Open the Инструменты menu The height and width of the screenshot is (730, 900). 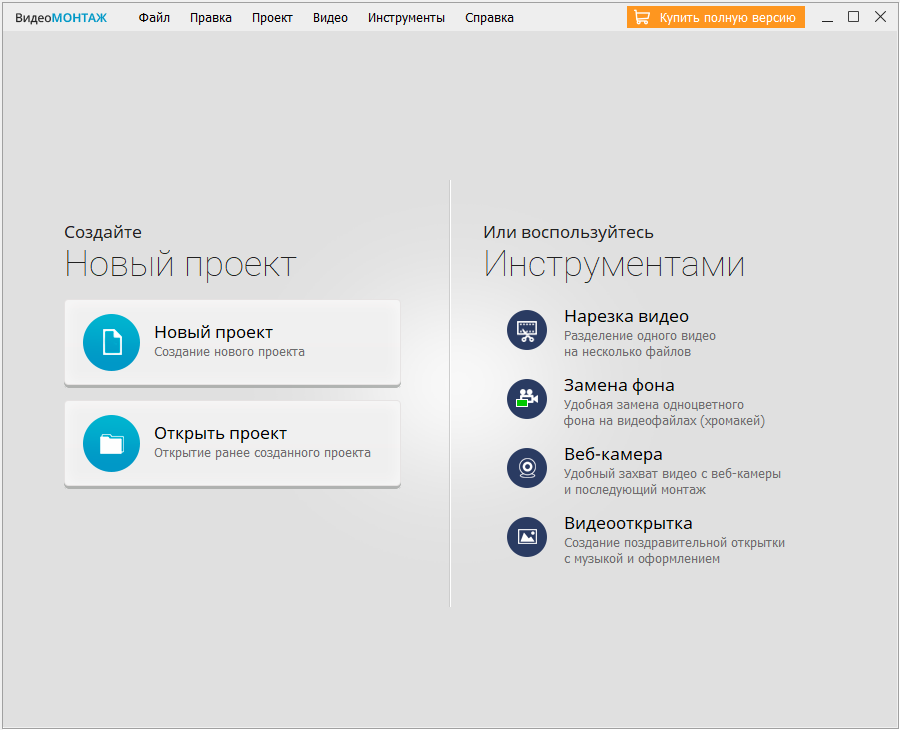[x=406, y=18]
